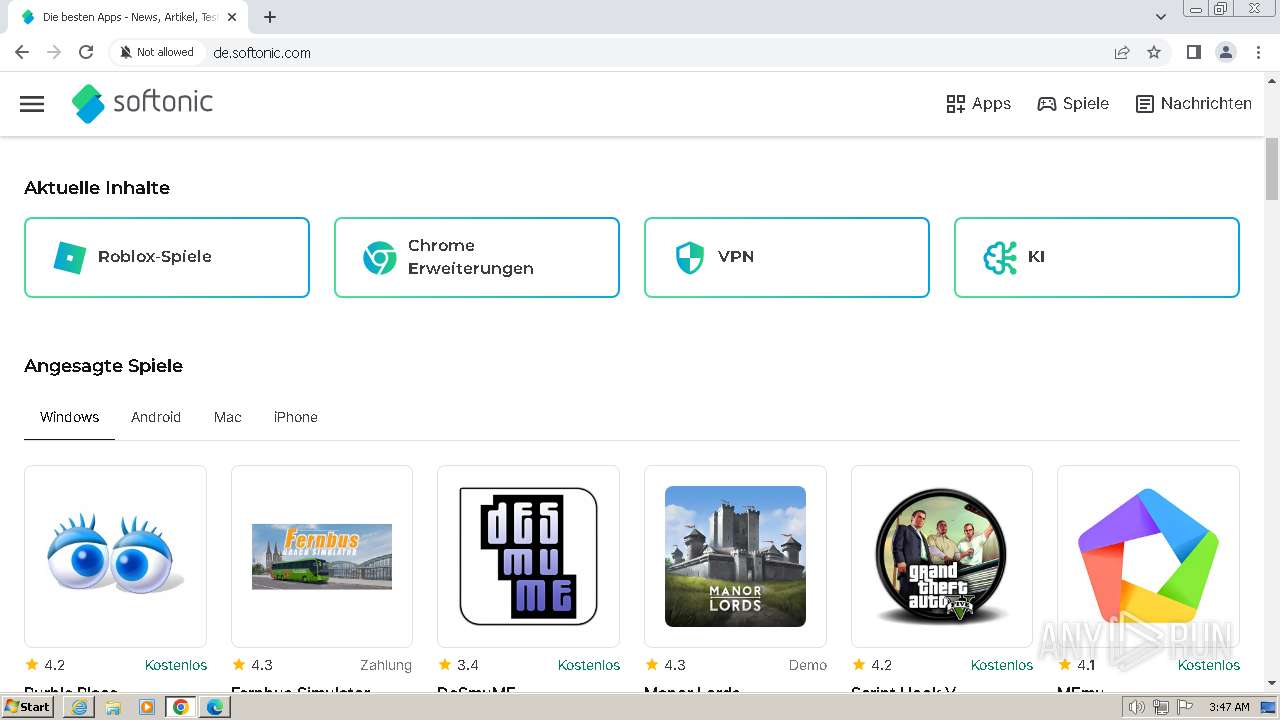The width and height of the screenshot is (1280, 720).
Task: Open the DeSmuME thumbnail
Action: pyautogui.click(x=528, y=556)
